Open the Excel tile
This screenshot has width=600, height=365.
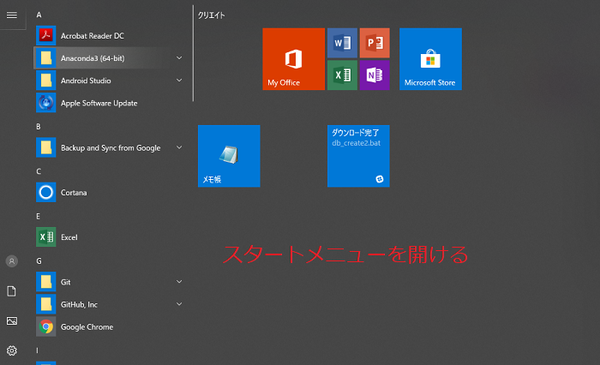(x=342, y=75)
